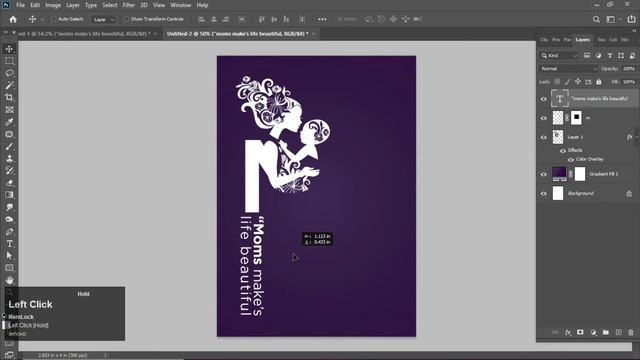Click the Background layer lock icon
The width and height of the screenshot is (640, 360).
(629, 193)
